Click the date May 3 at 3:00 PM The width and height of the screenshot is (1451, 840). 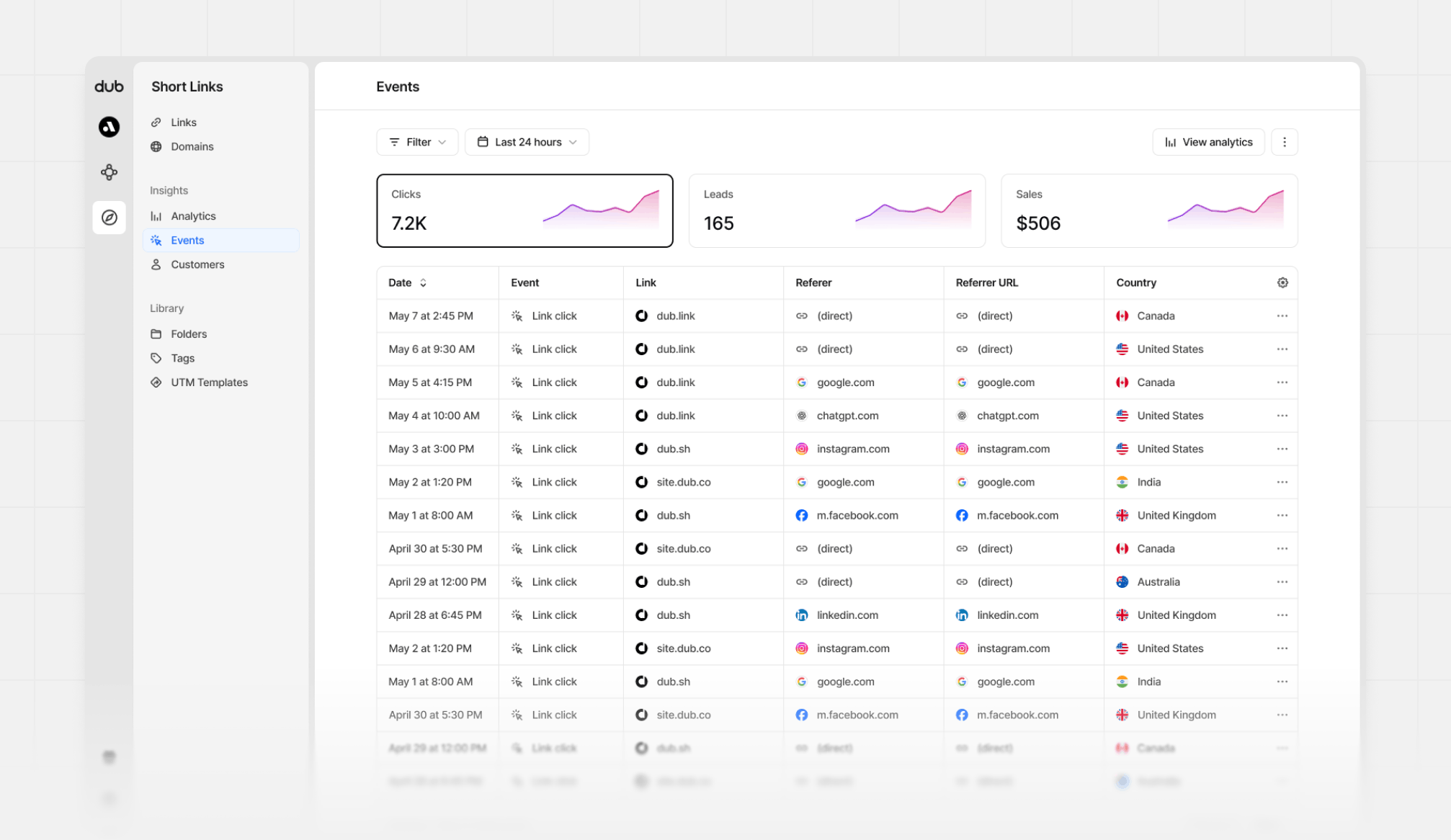point(431,449)
